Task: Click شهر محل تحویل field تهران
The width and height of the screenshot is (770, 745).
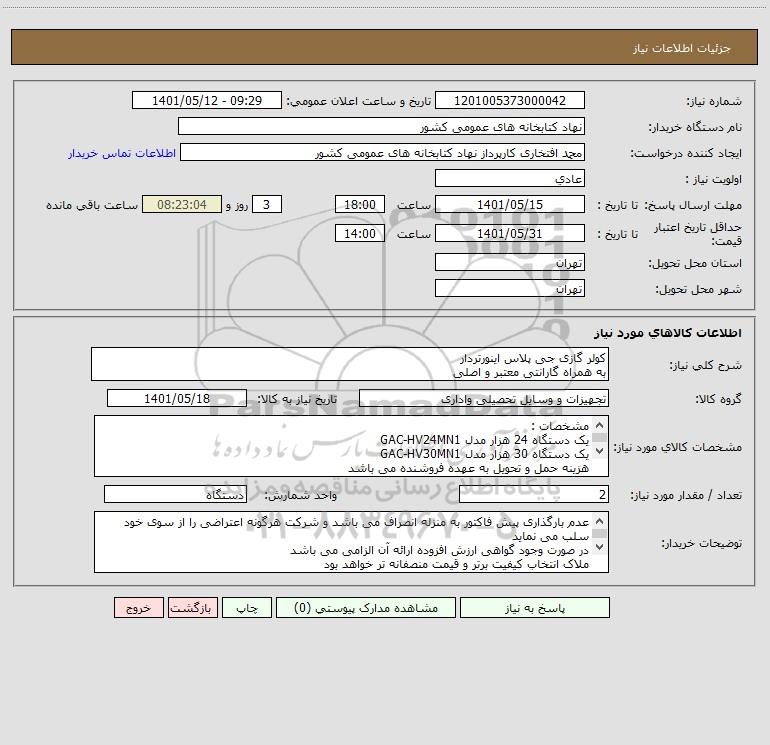Action: (510, 288)
